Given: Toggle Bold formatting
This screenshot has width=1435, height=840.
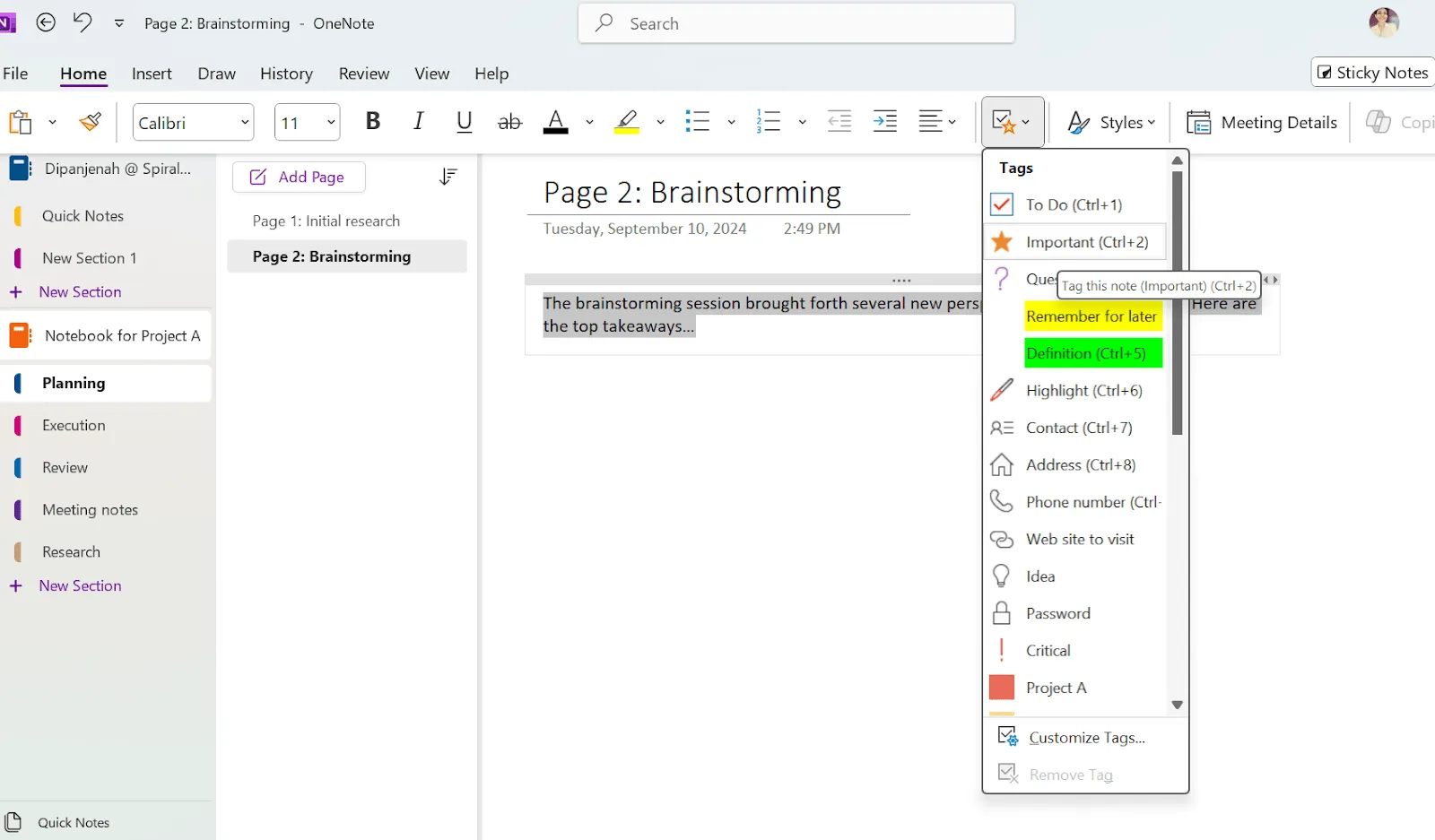Looking at the screenshot, I should point(373,121).
